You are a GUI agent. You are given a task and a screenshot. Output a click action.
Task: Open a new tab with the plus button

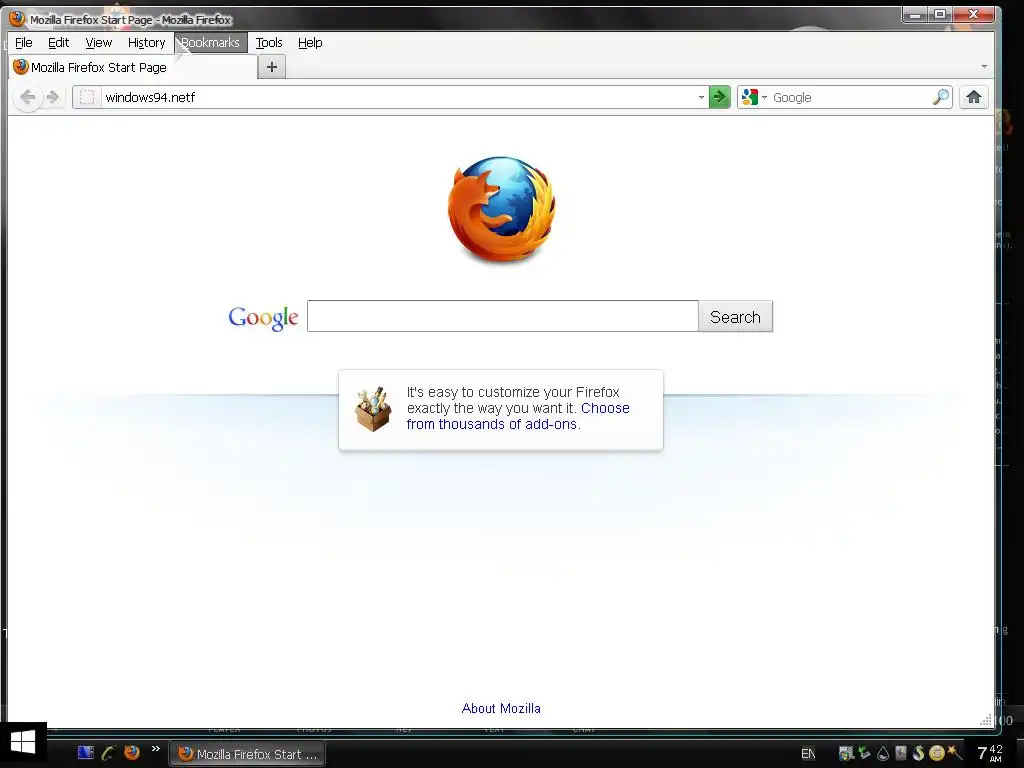pyautogui.click(x=272, y=67)
